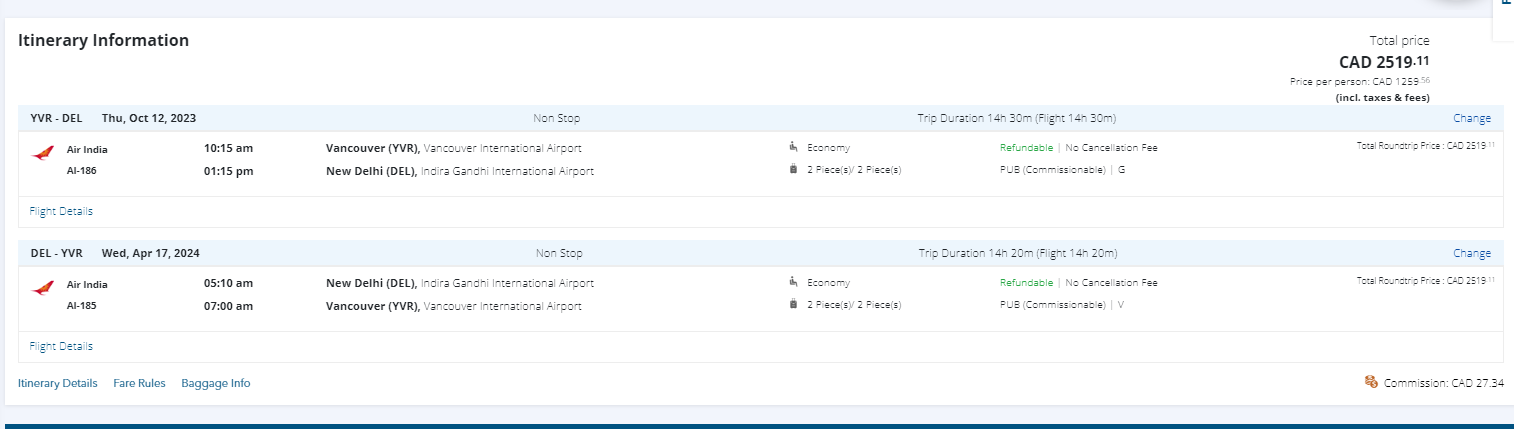Image resolution: width=1514 pixels, height=429 pixels.
Task: Click the Refundable label on the return flight
Action: pyautogui.click(x=1026, y=283)
